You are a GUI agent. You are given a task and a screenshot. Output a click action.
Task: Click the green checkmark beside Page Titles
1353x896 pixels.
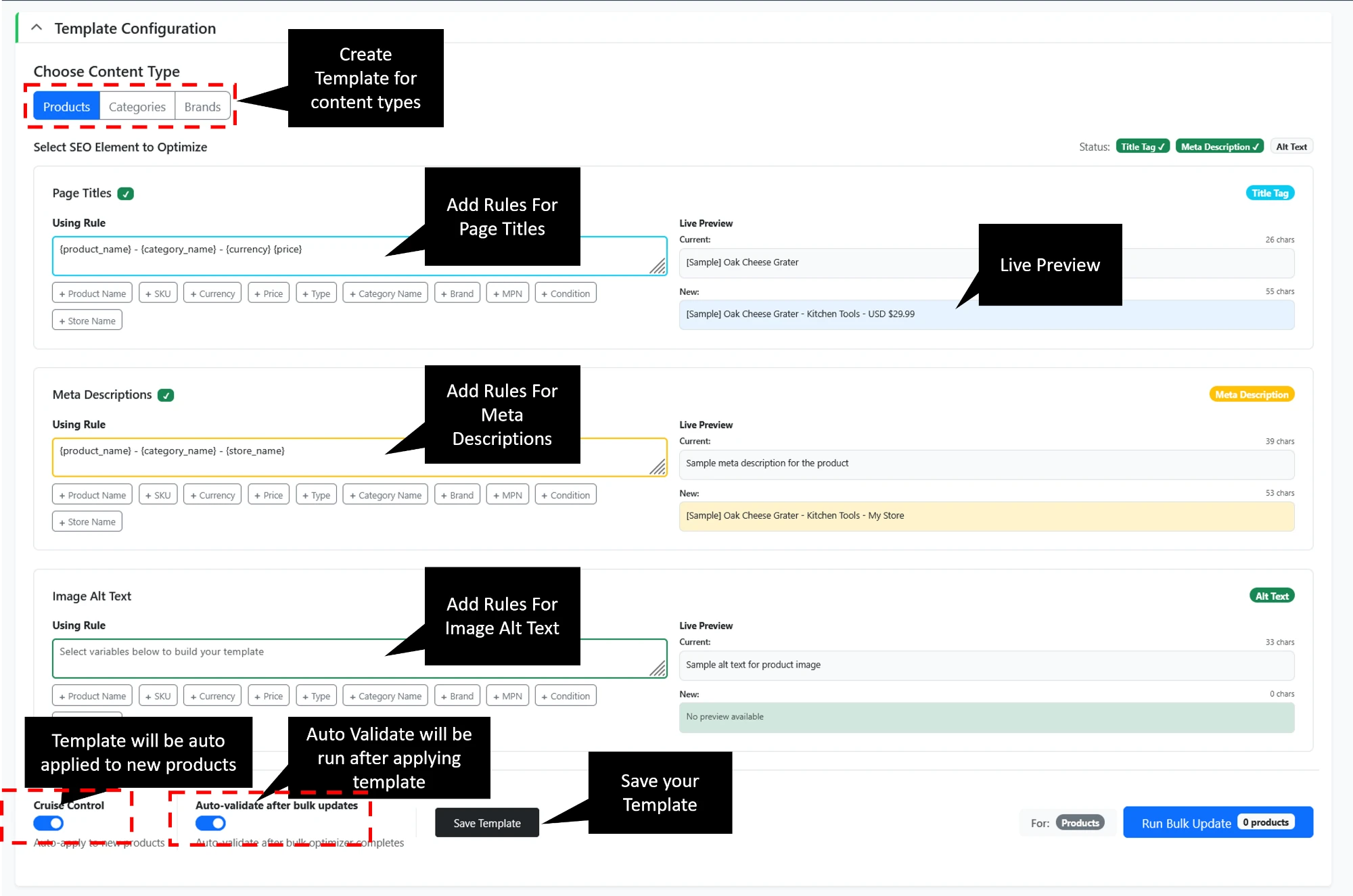(x=126, y=193)
